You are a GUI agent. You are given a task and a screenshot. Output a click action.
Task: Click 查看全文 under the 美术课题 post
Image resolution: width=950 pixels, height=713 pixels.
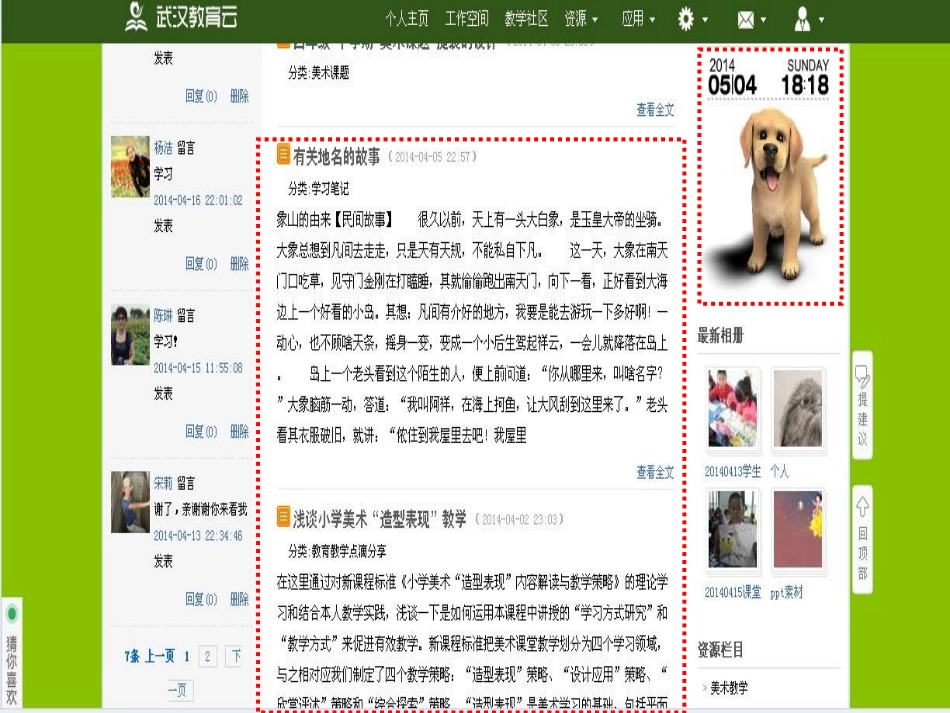point(655,110)
